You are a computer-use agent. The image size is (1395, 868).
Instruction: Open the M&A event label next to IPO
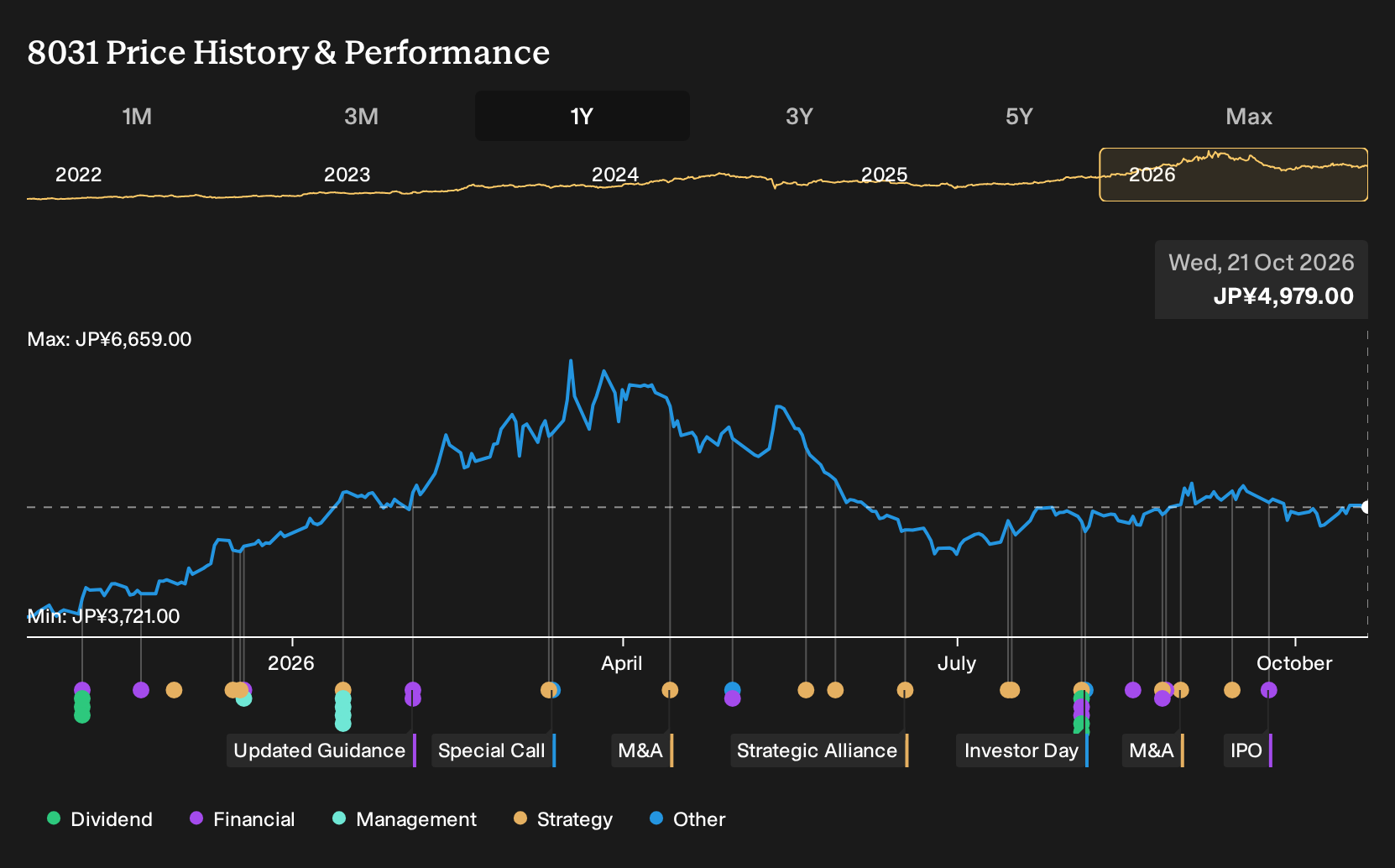point(1153,750)
